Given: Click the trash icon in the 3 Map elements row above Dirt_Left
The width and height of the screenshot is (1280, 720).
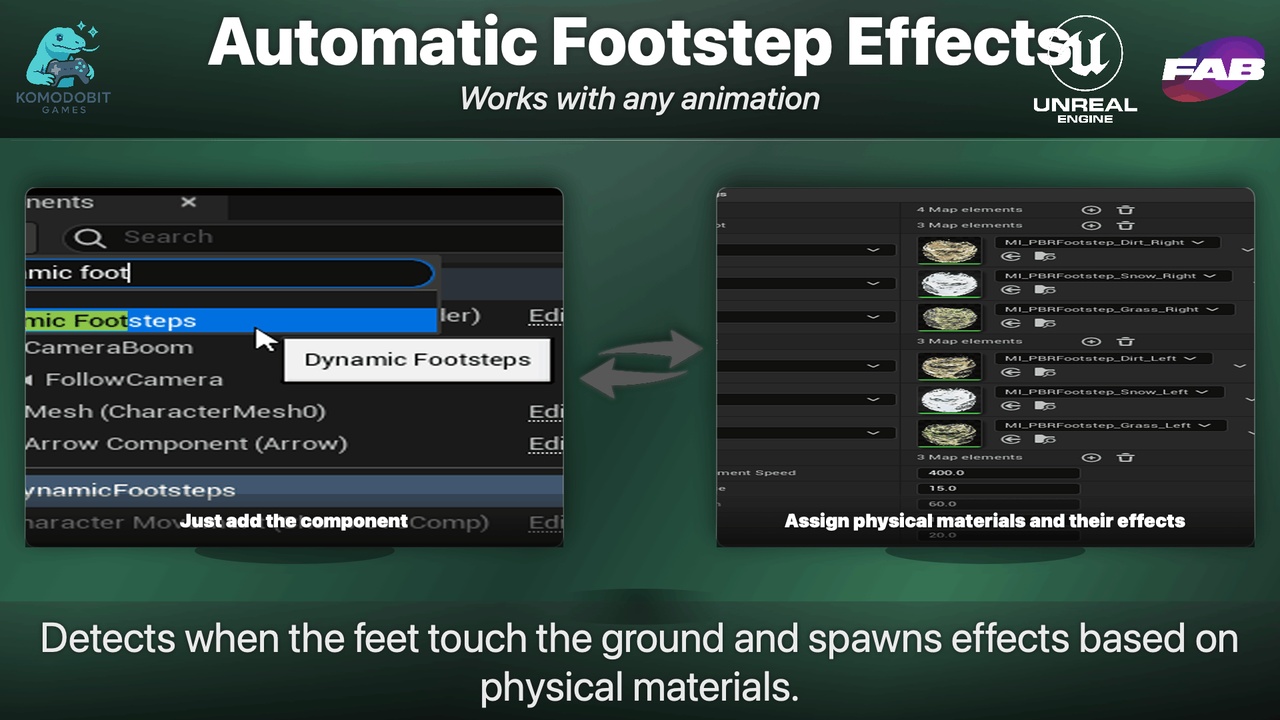Looking at the screenshot, I should 1125,341.
